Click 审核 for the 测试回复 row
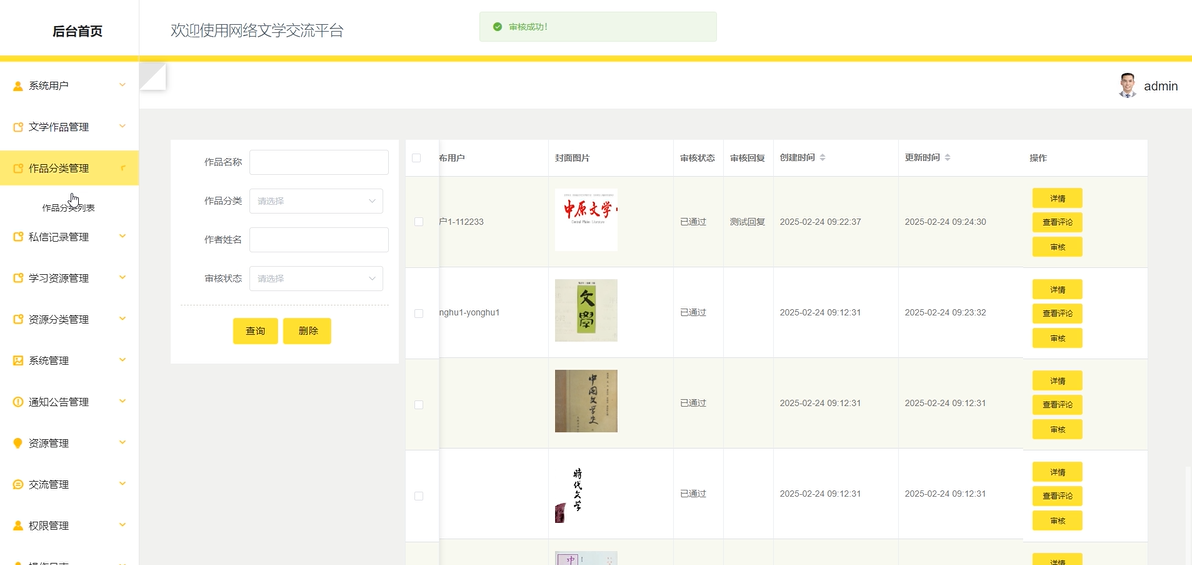 [x=1057, y=246]
